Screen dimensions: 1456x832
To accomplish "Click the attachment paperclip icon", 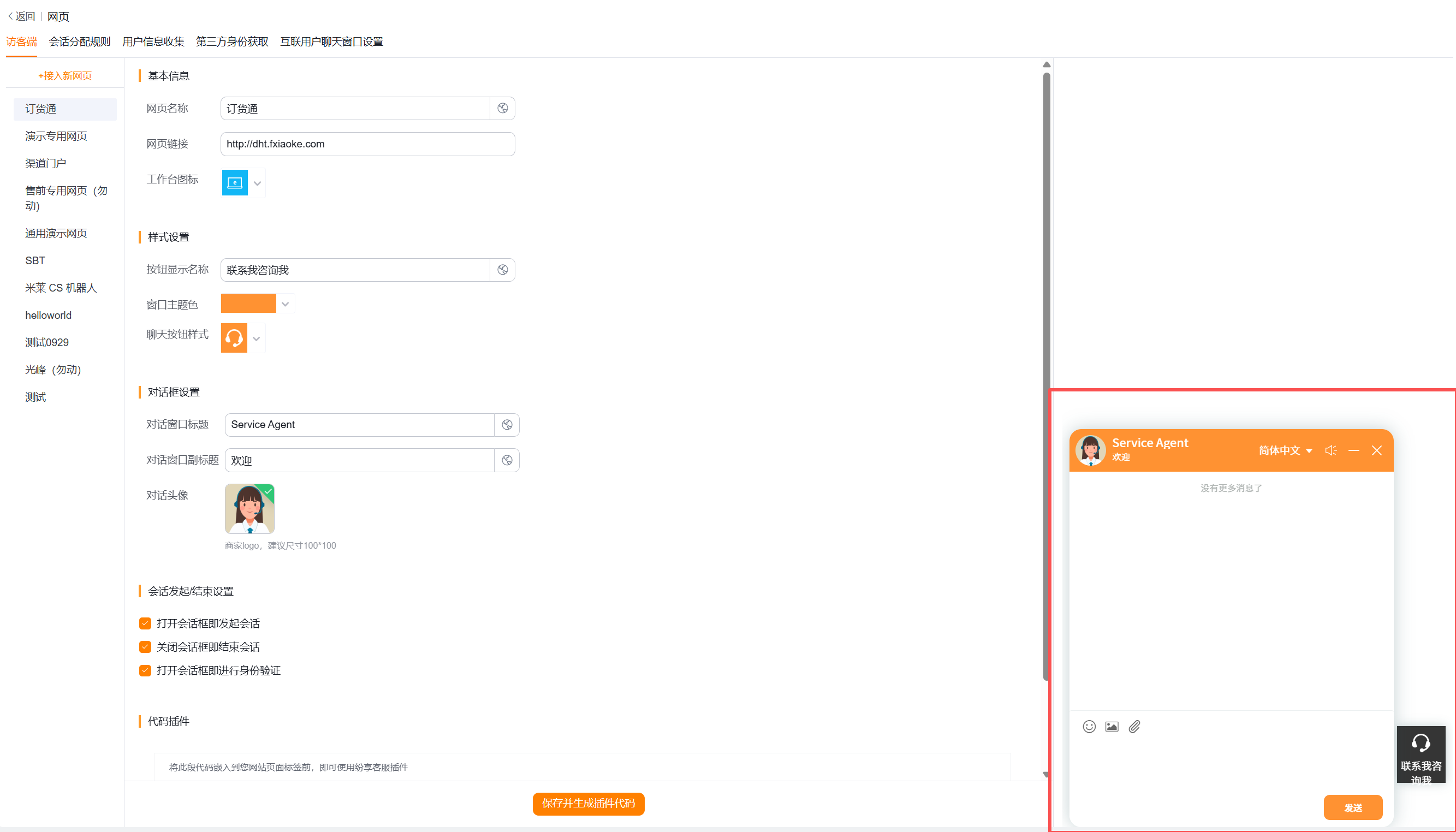I will click(x=1134, y=726).
